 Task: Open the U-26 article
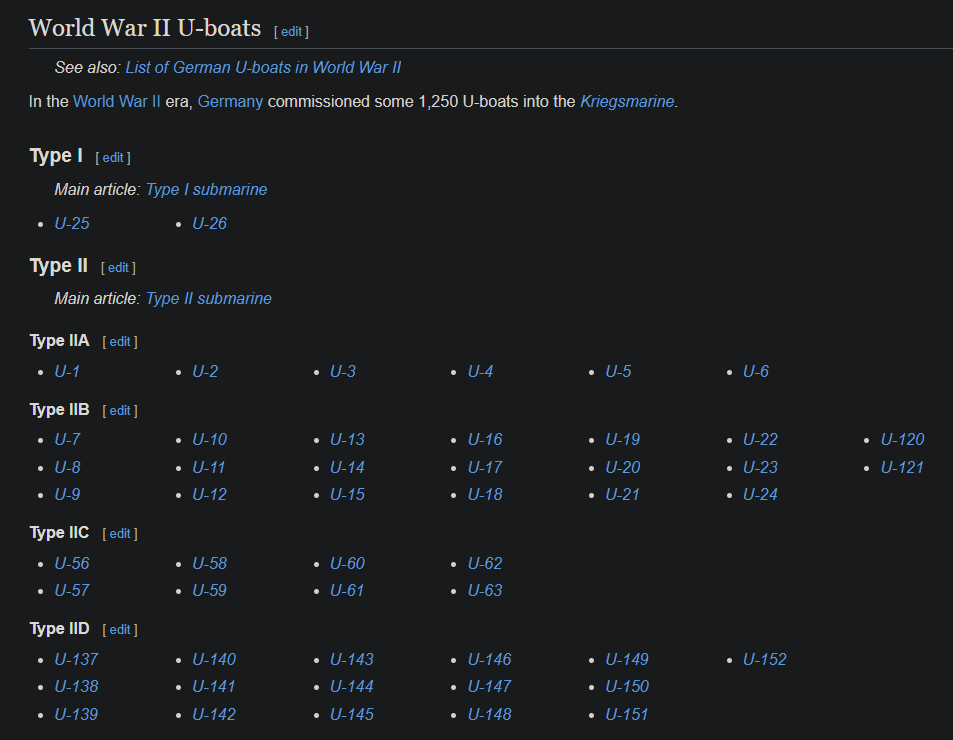click(x=210, y=224)
